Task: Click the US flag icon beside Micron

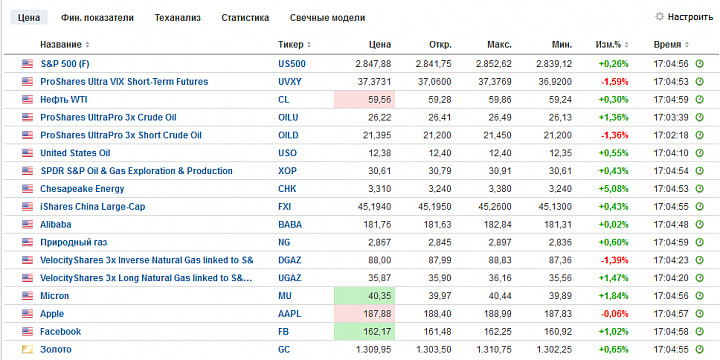Action: [27, 296]
